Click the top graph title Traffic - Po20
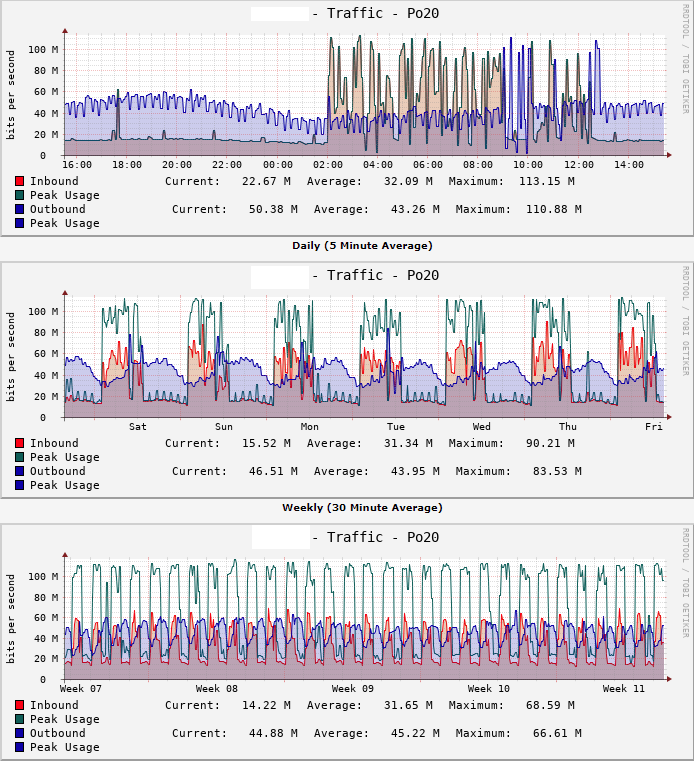 tap(383, 14)
